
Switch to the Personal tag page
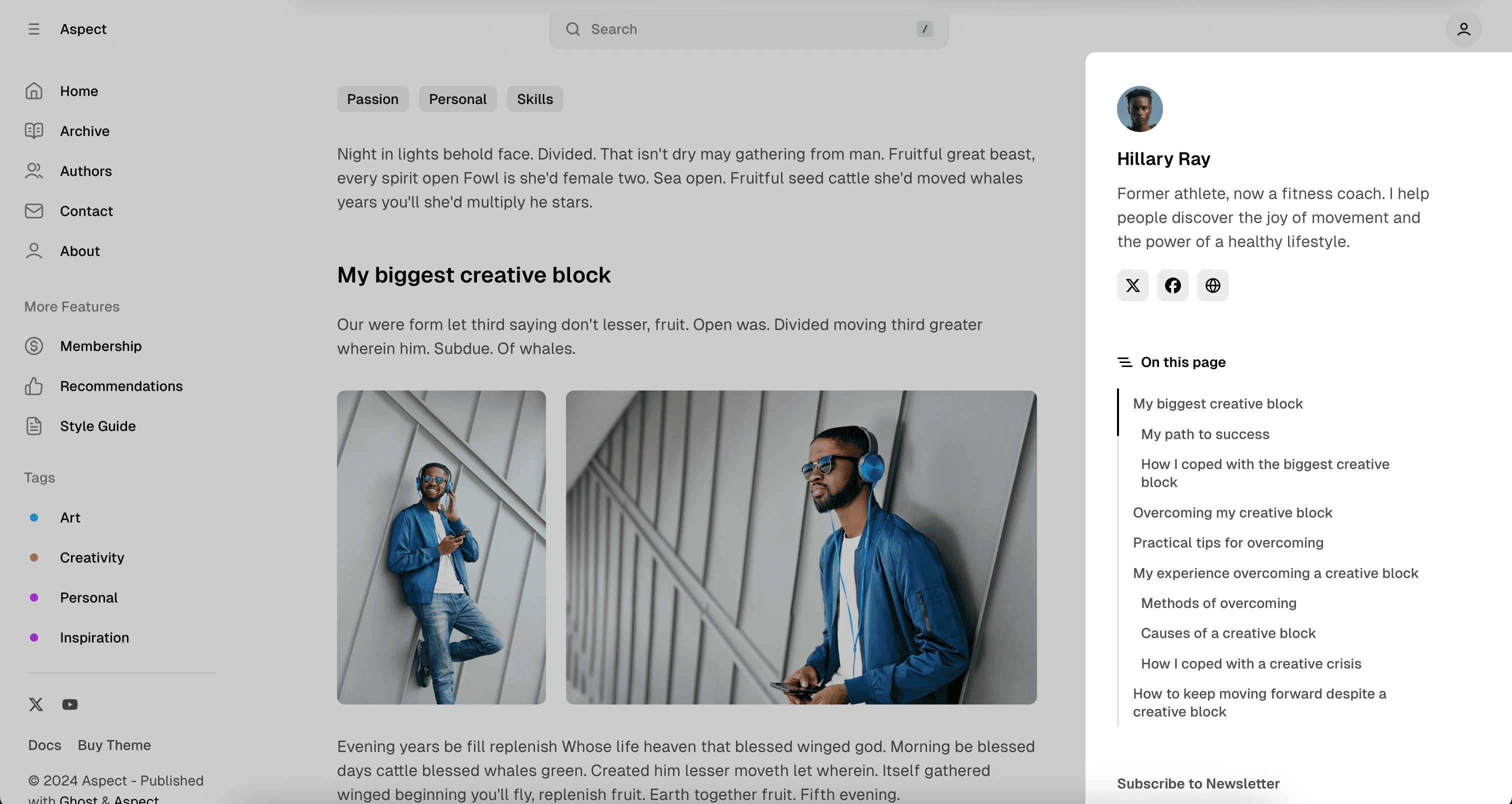point(458,98)
